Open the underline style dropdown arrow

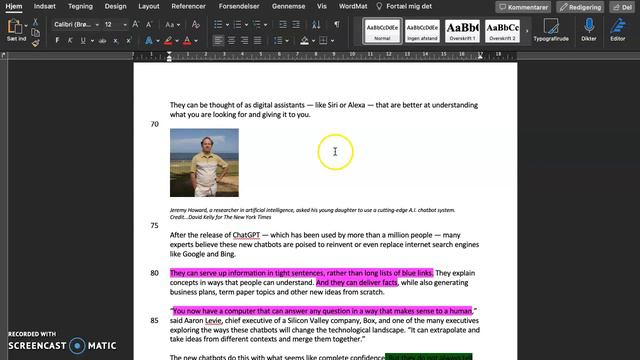tap(92, 41)
